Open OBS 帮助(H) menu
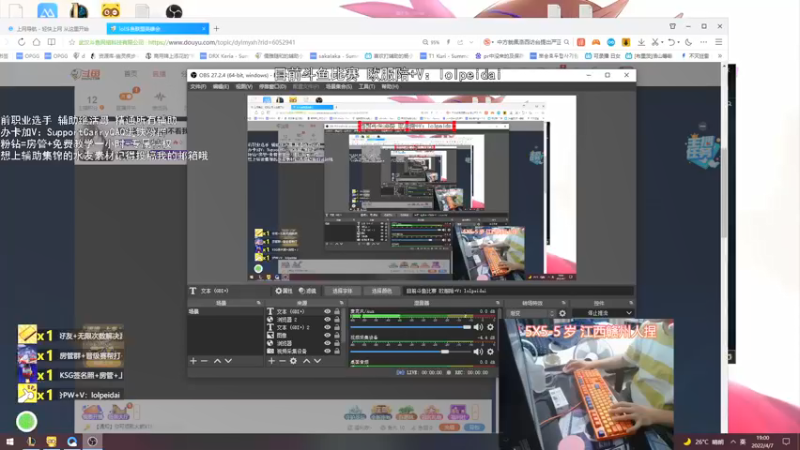This screenshot has height=450, width=800. pos(390,87)
